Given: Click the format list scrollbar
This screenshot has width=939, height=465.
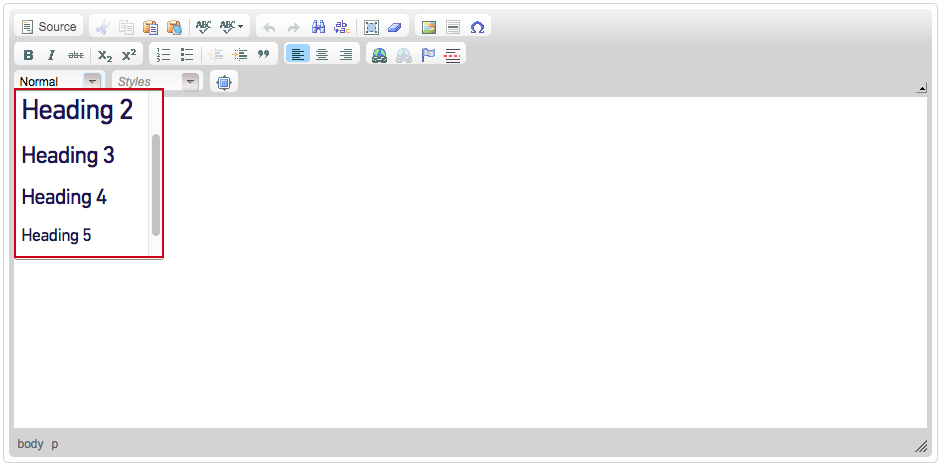Looking at the screenshot, I should click(155, 184).
